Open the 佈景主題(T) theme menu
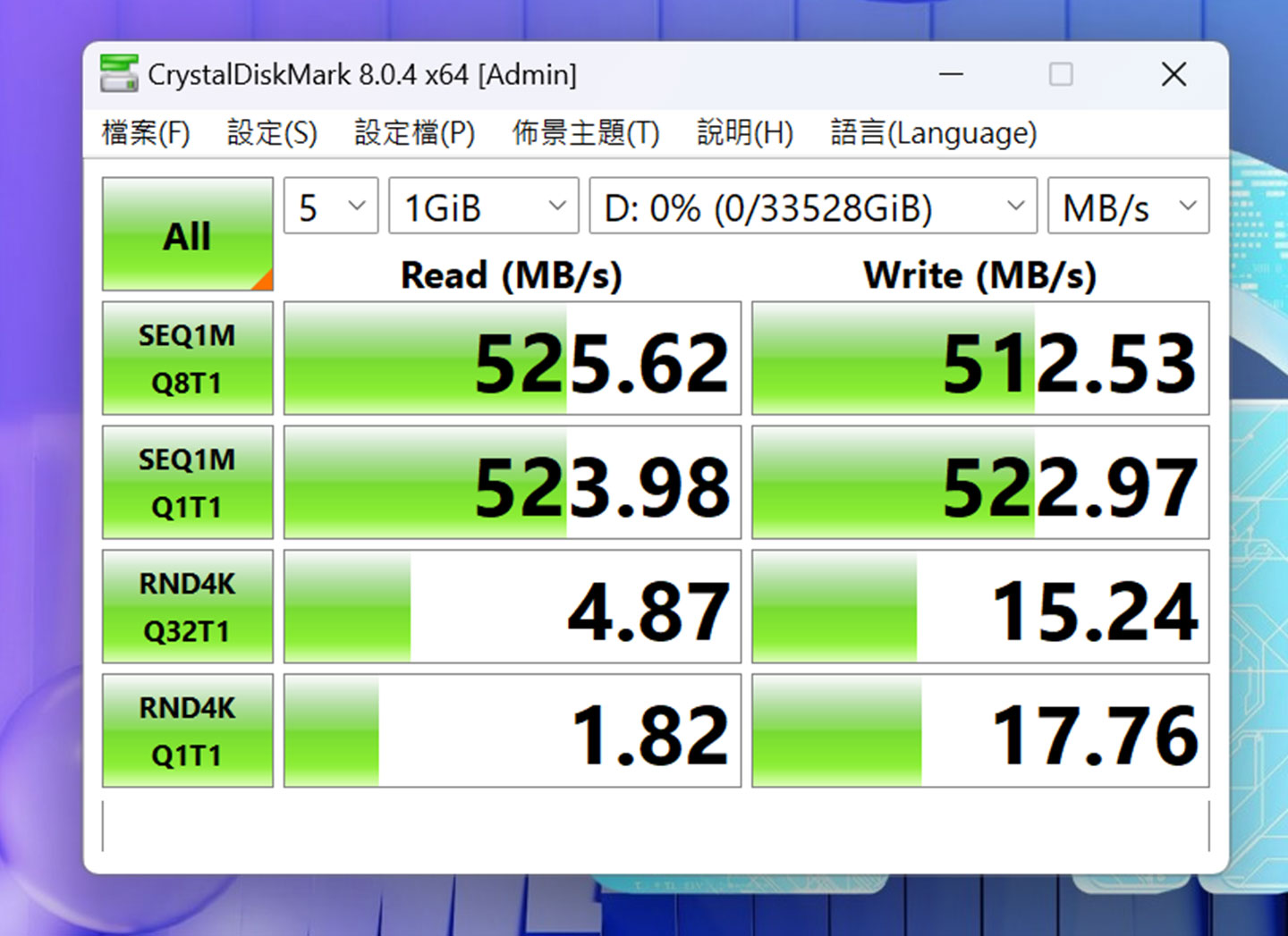1288x936 pixels. coord(585,132)
